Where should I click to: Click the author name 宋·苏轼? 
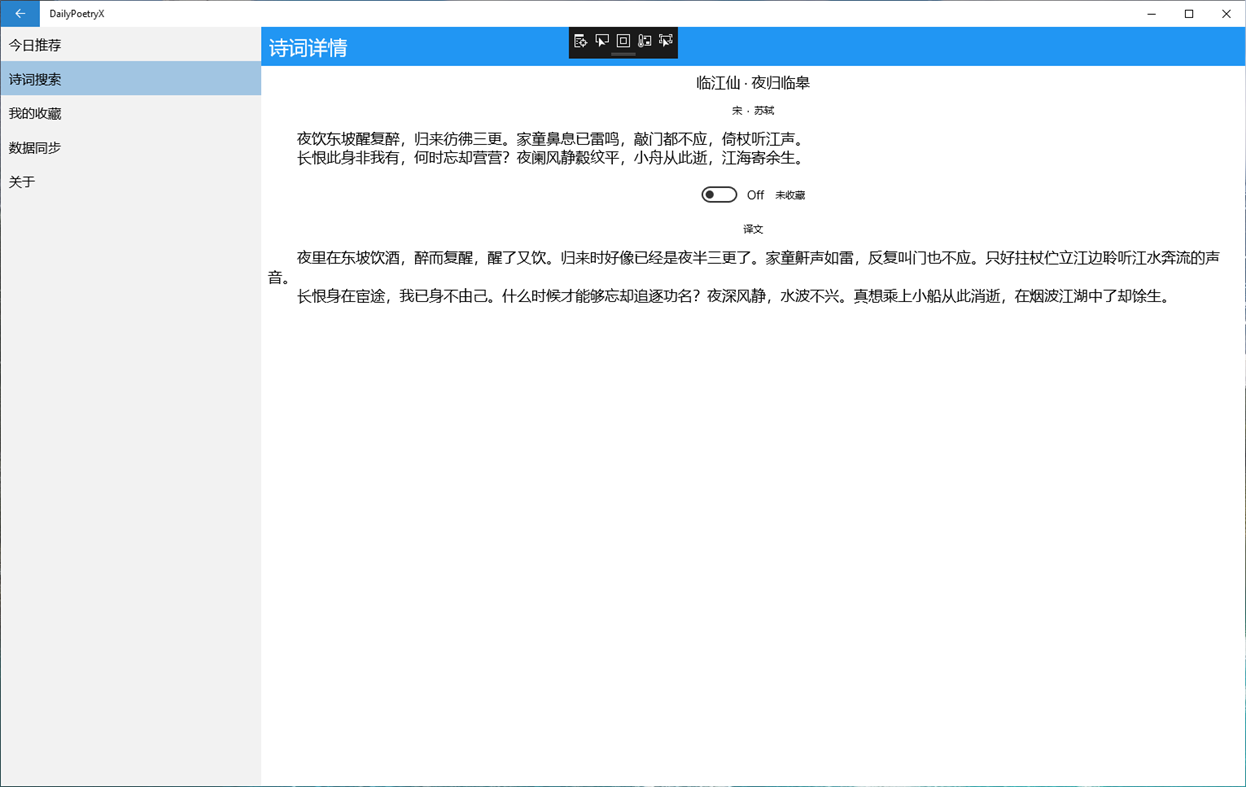click(754, 110)
